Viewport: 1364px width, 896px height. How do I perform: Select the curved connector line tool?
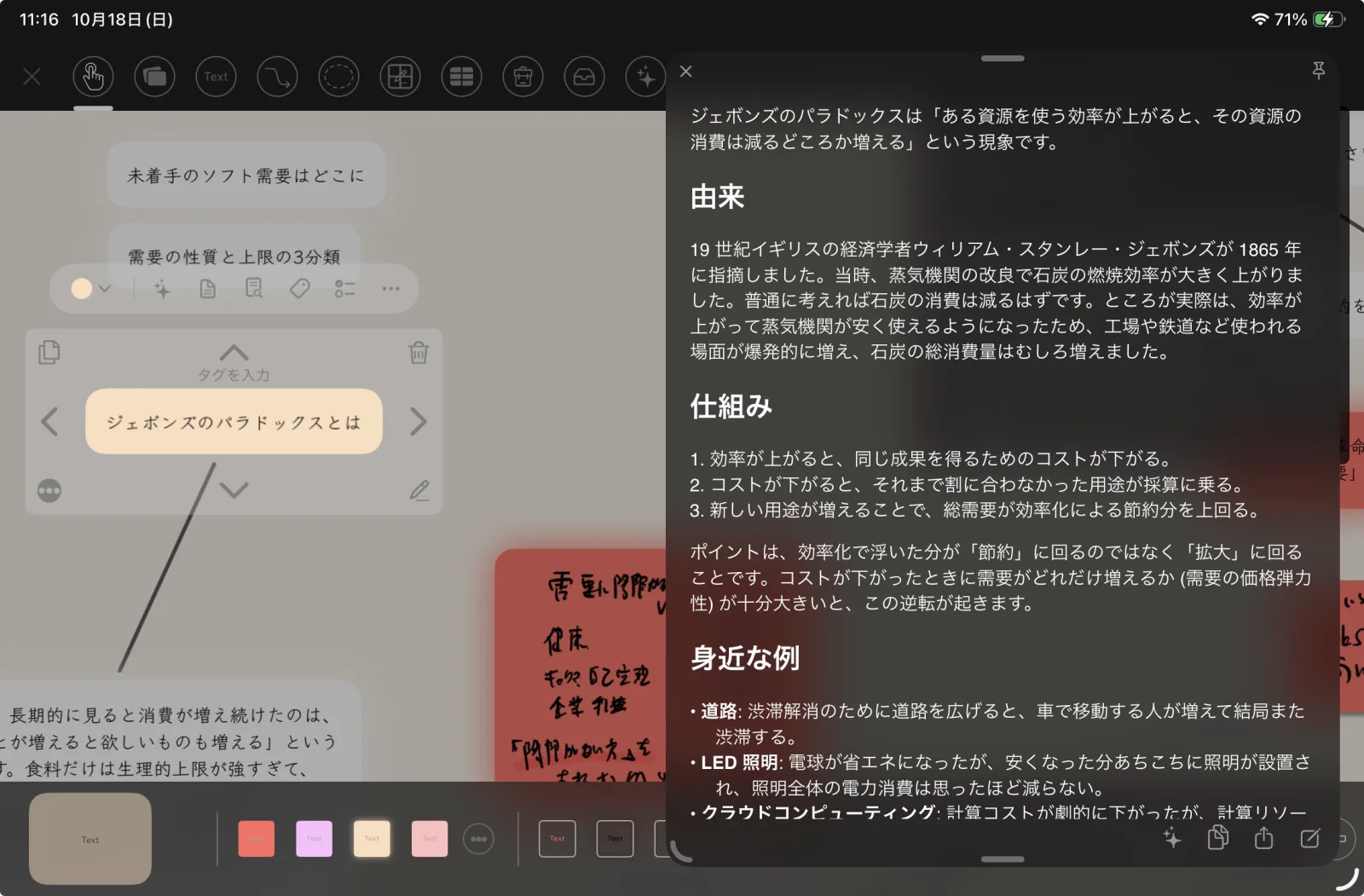point(277,77)
